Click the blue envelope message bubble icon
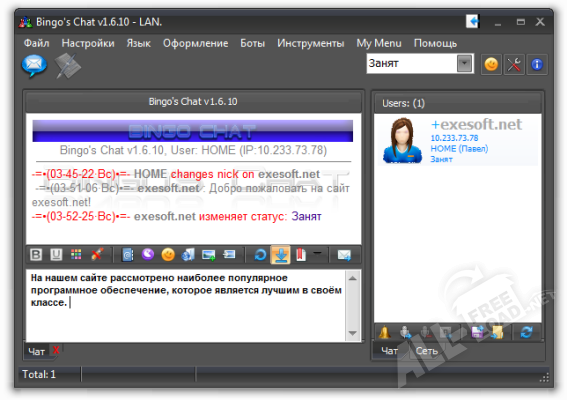Screen dimensions: 567x400 coord(34,66)
